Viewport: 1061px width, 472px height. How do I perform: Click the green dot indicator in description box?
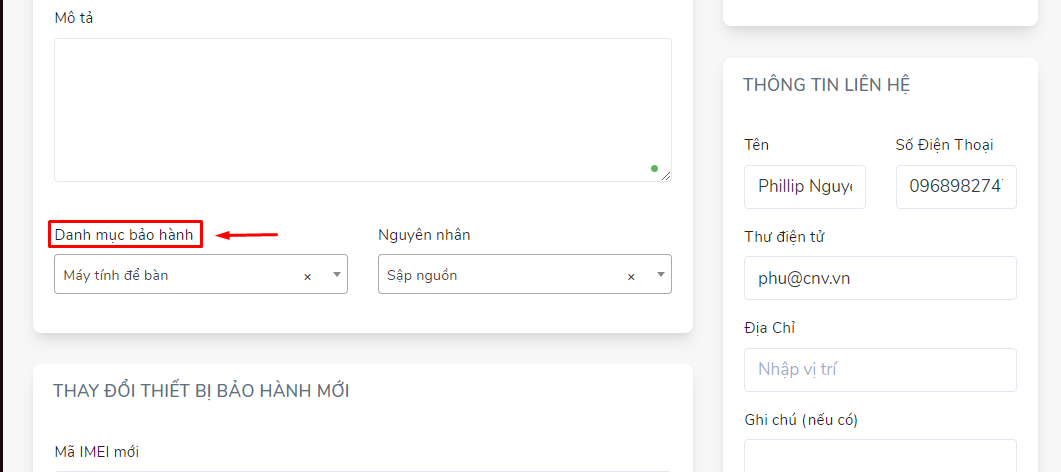pyautogui.click(x=654, y=168)
